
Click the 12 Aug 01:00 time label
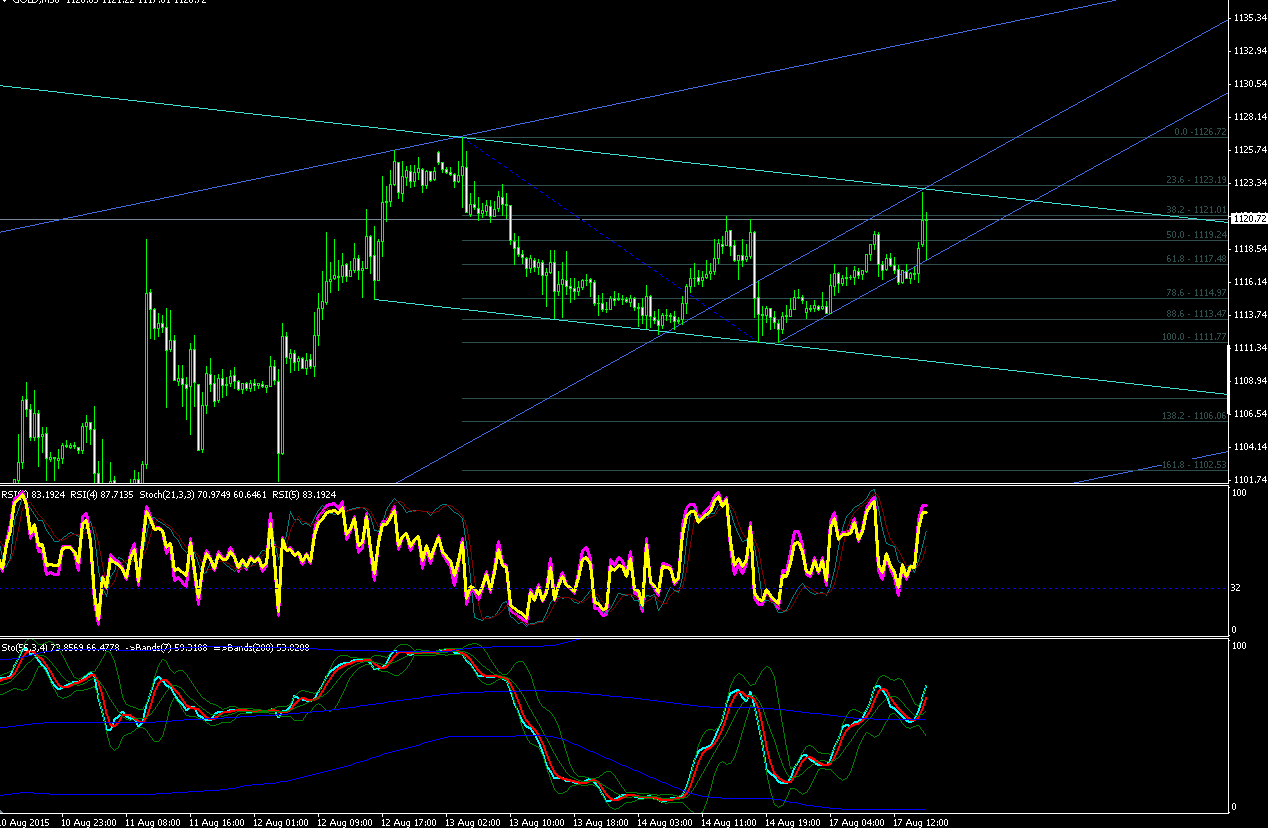pos(280,822)
